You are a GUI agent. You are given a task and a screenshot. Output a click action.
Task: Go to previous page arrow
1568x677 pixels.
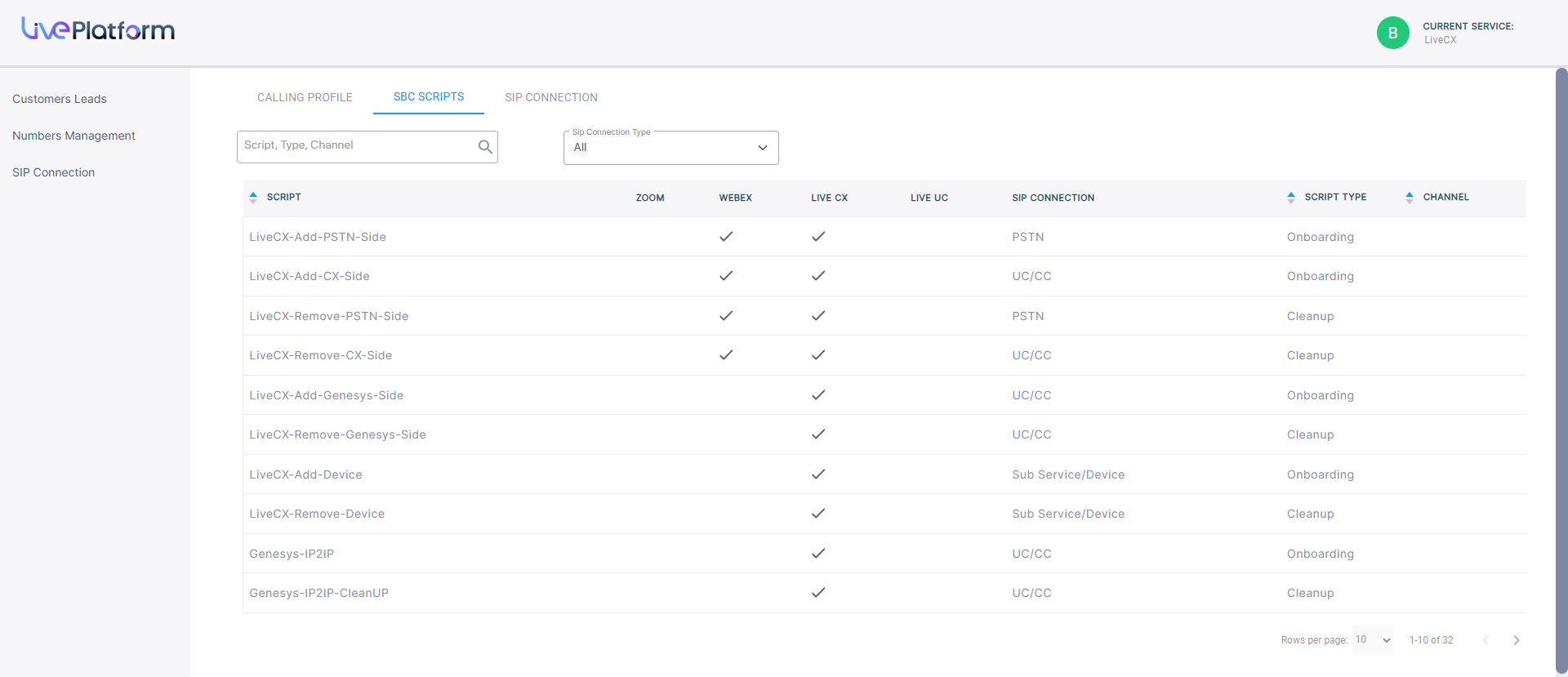click(x=1486, y=640)
